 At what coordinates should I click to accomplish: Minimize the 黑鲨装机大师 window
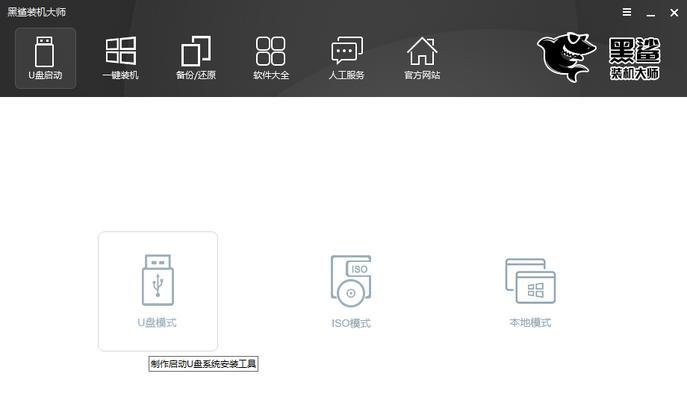tap(651, 13)
